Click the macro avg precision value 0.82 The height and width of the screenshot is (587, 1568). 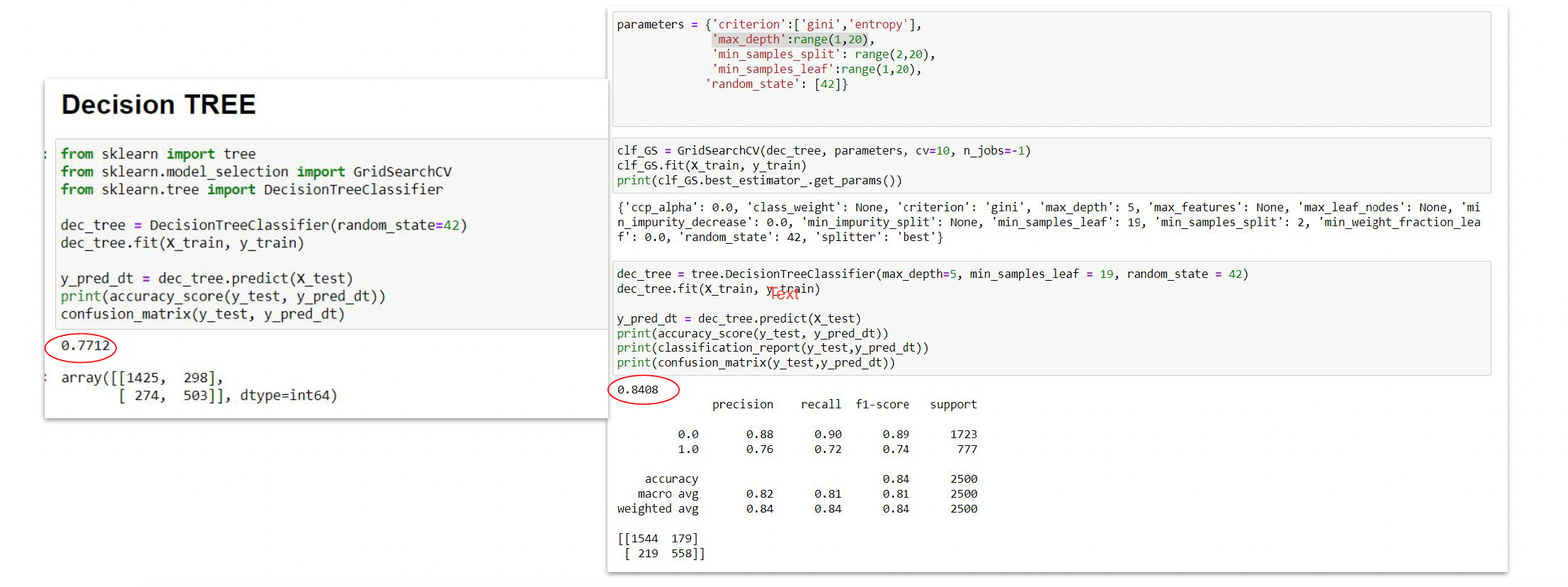(760, 494)
